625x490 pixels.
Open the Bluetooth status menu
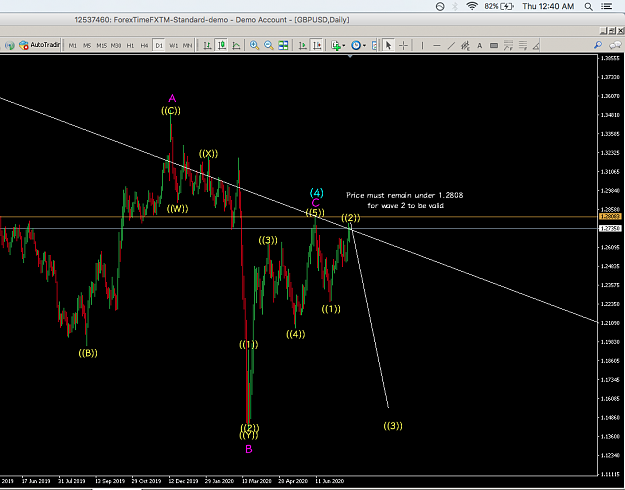[455, 6]
